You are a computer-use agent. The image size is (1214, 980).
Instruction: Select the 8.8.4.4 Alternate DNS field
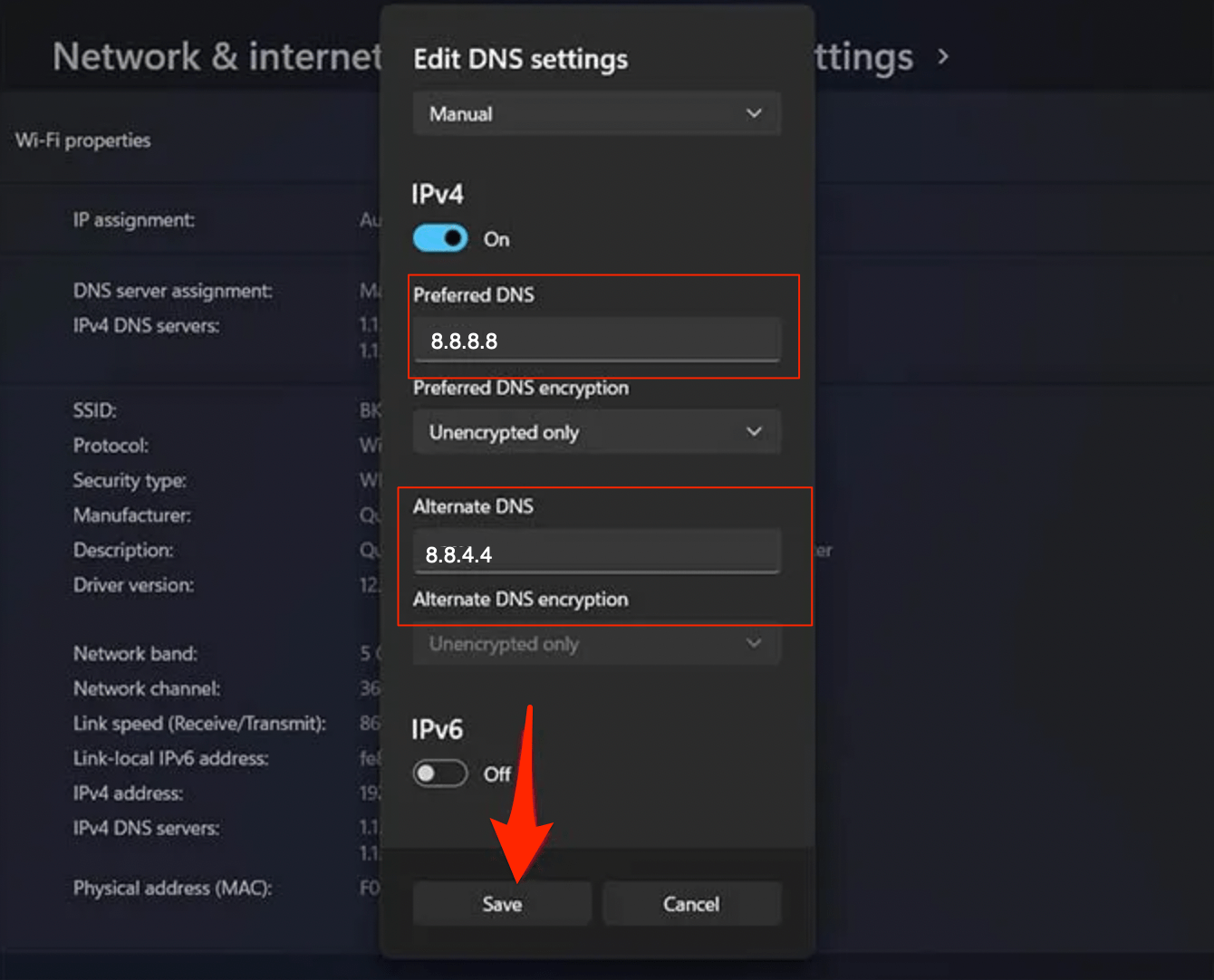598,553
